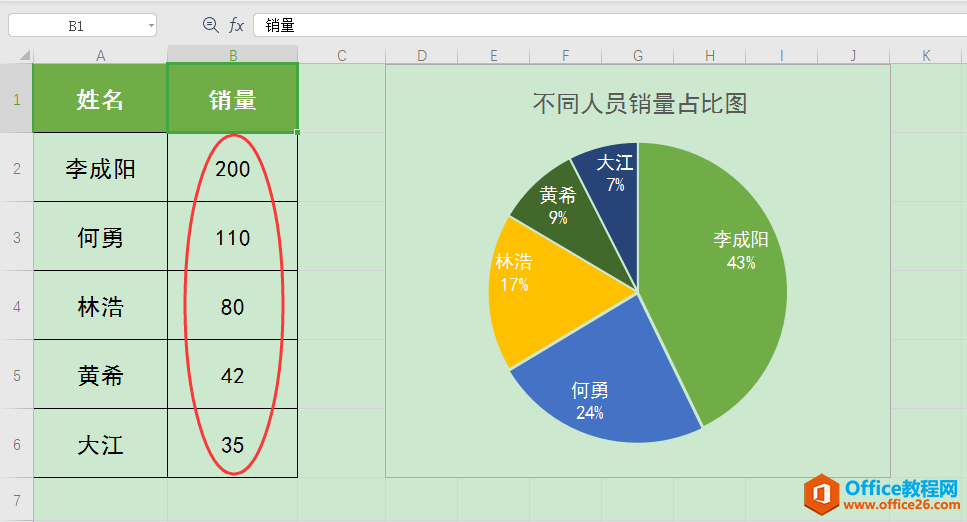
Task: Click the fx insert function icon
Action: [x=236, y=25]
